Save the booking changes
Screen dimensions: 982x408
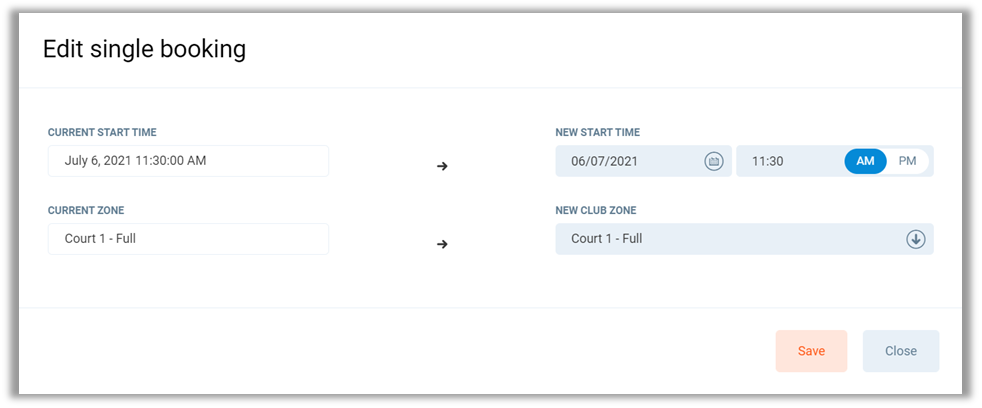[x=811, y=351]
